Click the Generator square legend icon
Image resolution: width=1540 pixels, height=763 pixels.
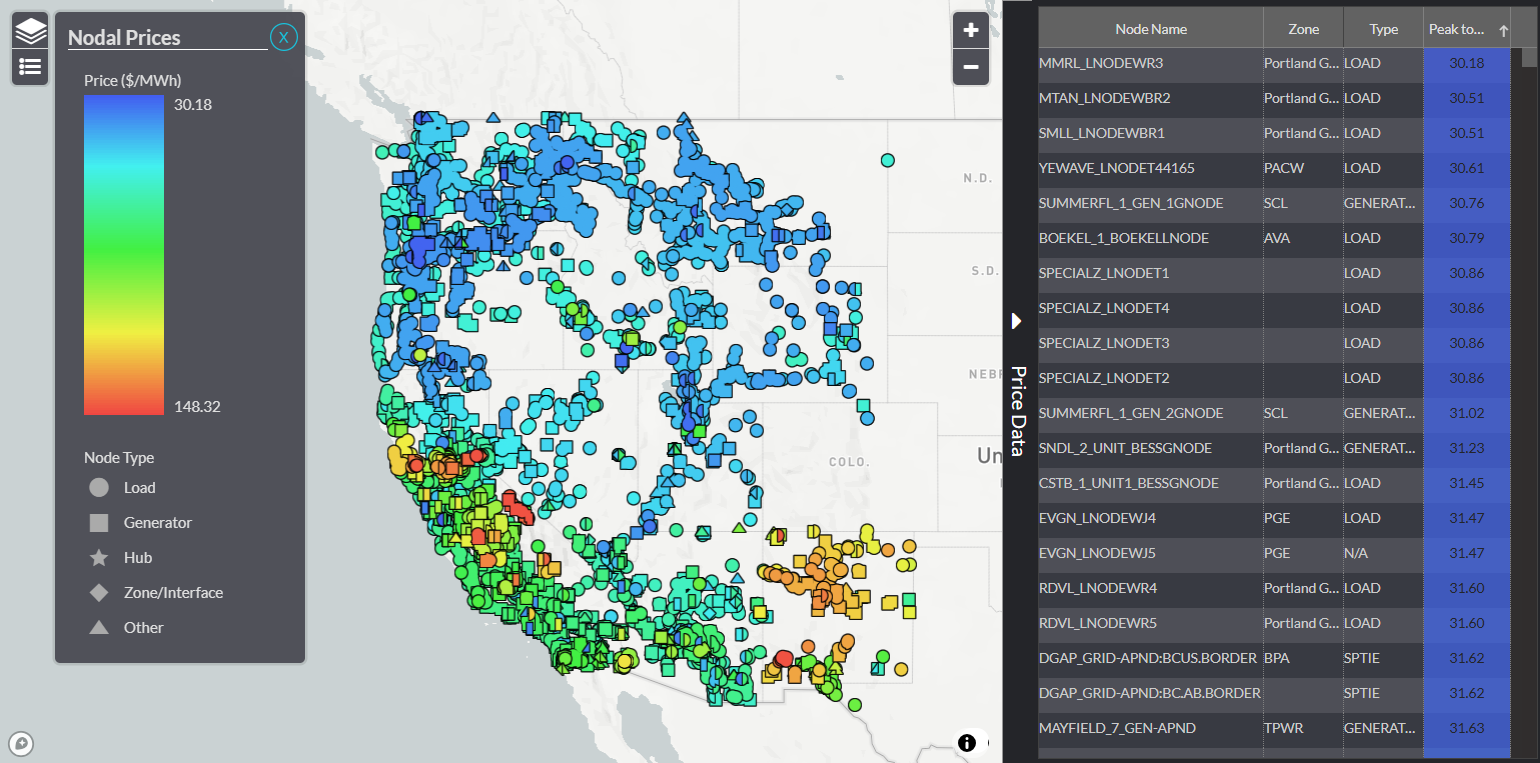point(99,523)
